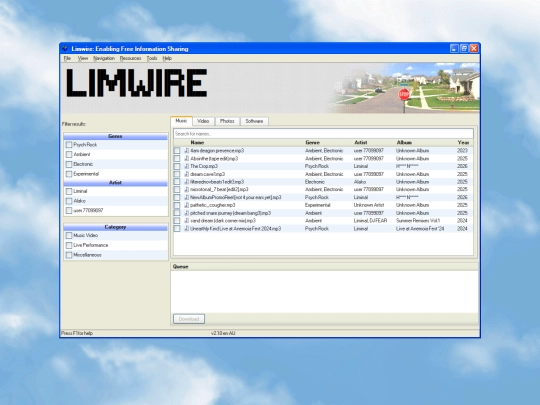
Task: Check the Live Performance category box
Action: 69,245
